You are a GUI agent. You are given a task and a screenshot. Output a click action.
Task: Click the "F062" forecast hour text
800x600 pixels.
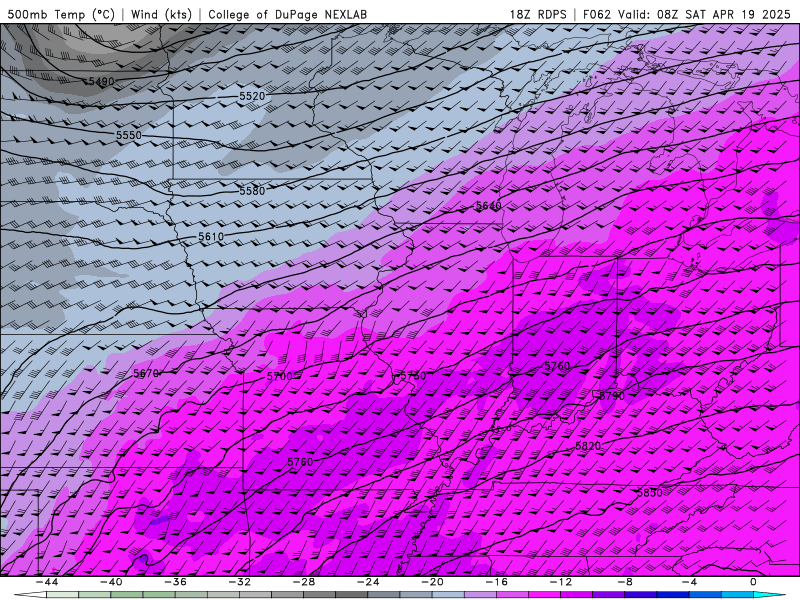point(596,14)
